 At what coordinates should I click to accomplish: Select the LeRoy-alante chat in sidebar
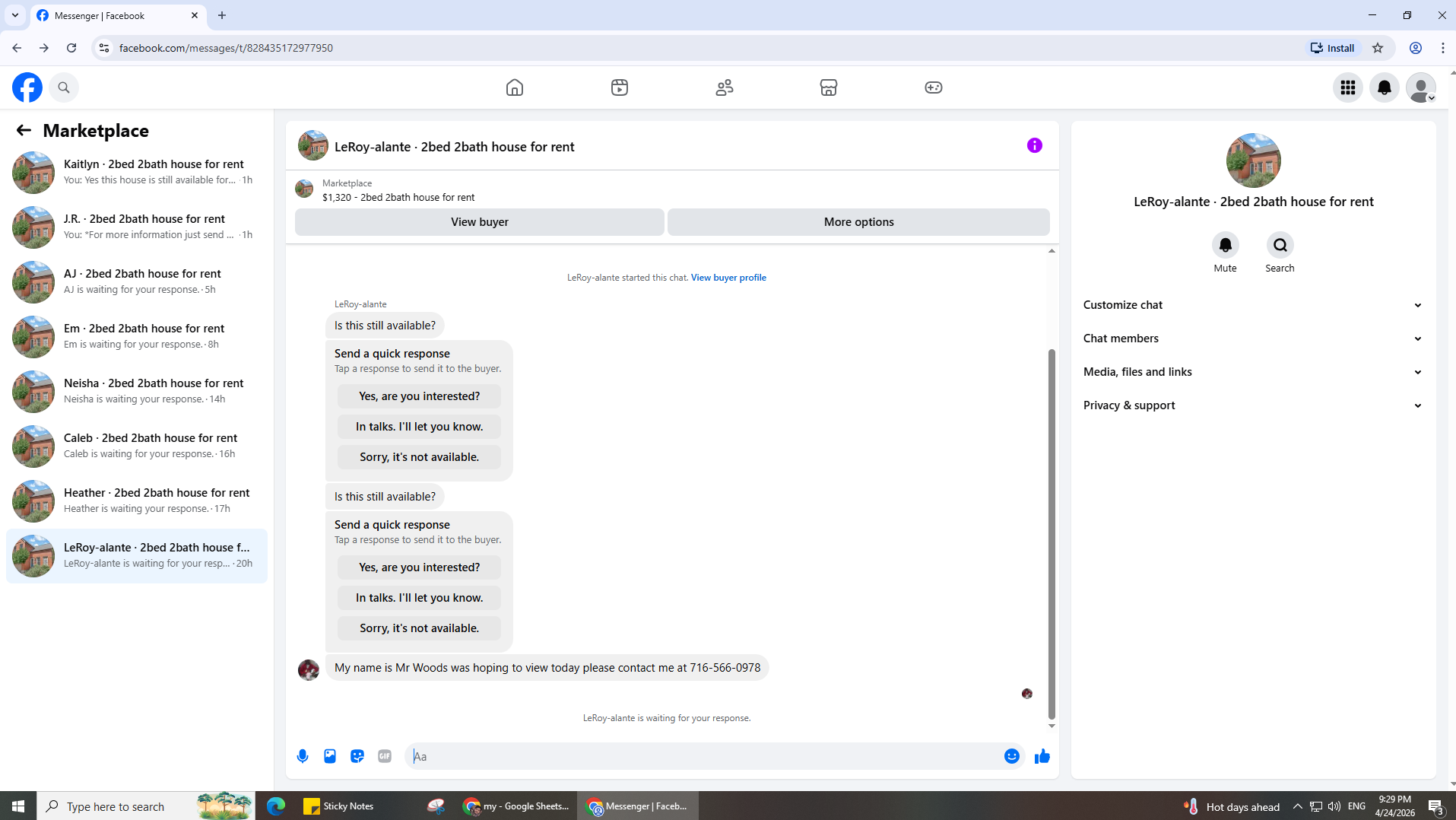(x=137, y=555)
